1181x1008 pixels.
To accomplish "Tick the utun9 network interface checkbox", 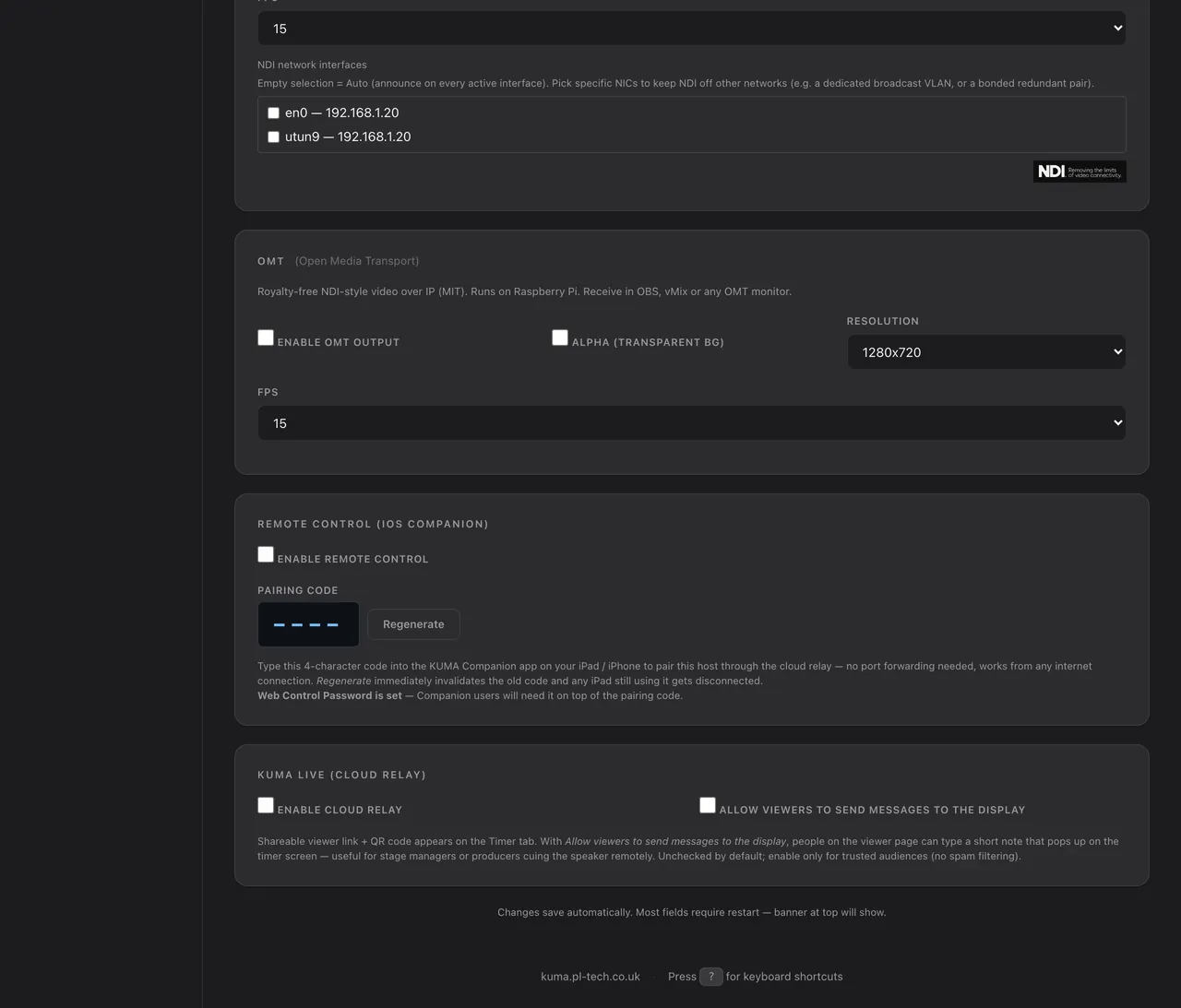I will [x=273, y=136].
